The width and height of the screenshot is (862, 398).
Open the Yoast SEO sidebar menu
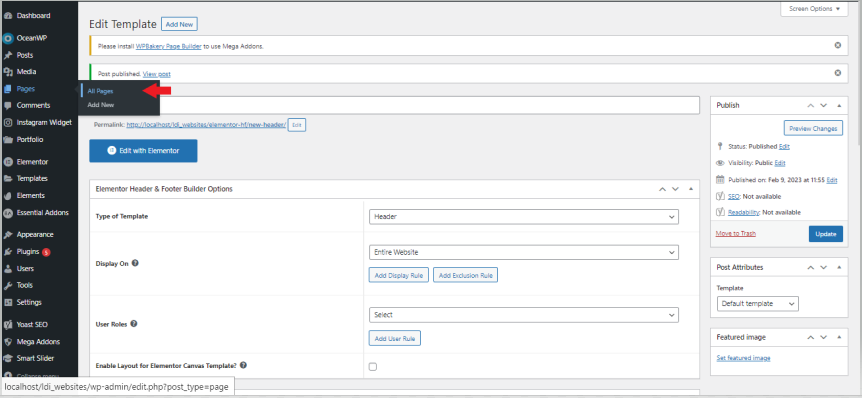pyautogui.click(x=32, y=324)
